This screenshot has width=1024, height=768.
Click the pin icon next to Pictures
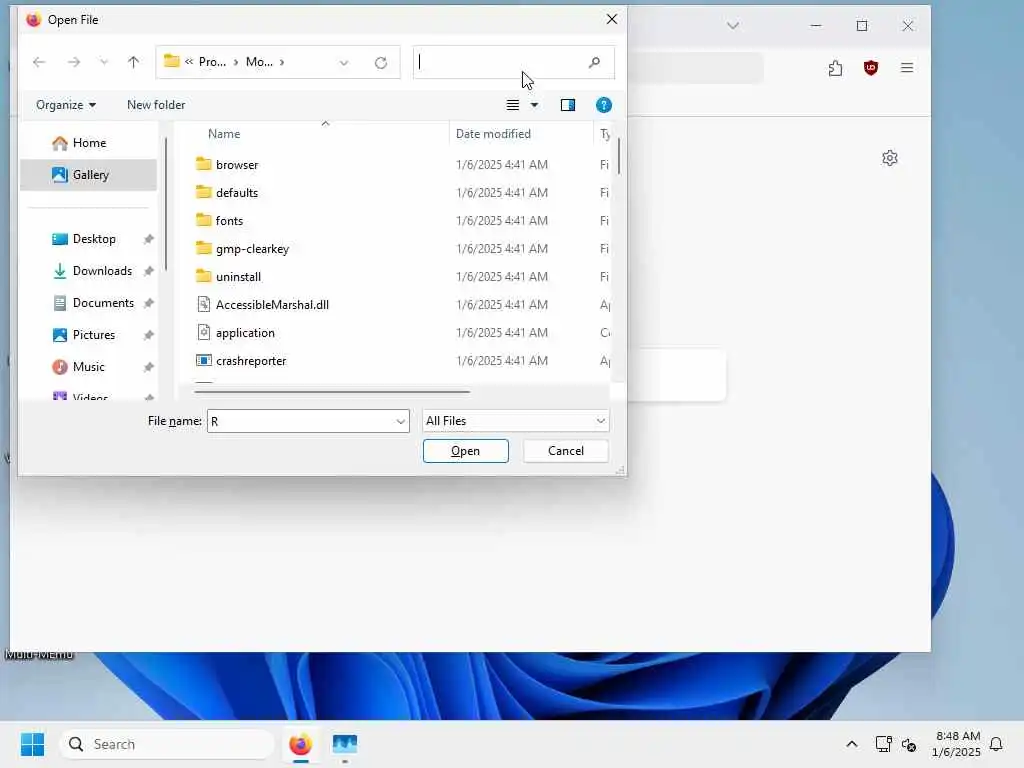149,335
